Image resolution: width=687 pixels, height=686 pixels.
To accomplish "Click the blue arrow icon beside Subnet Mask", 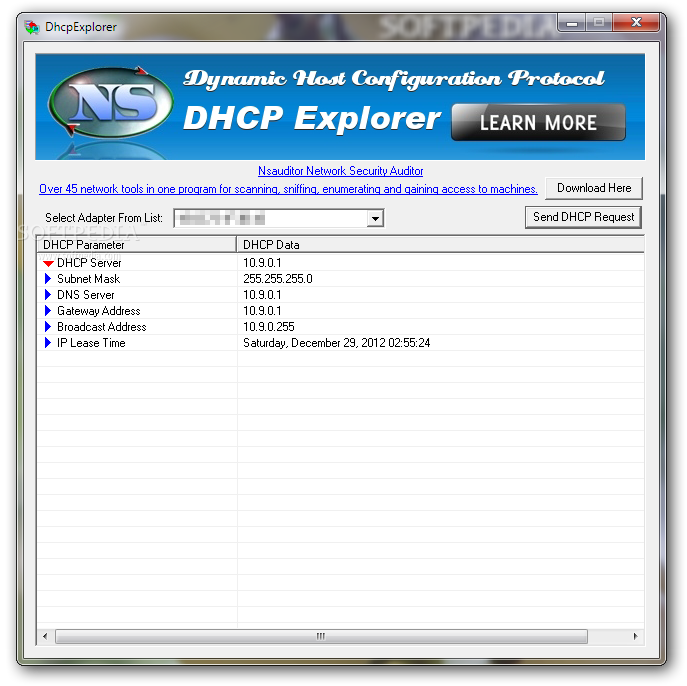I will click(x=48, y=279).
